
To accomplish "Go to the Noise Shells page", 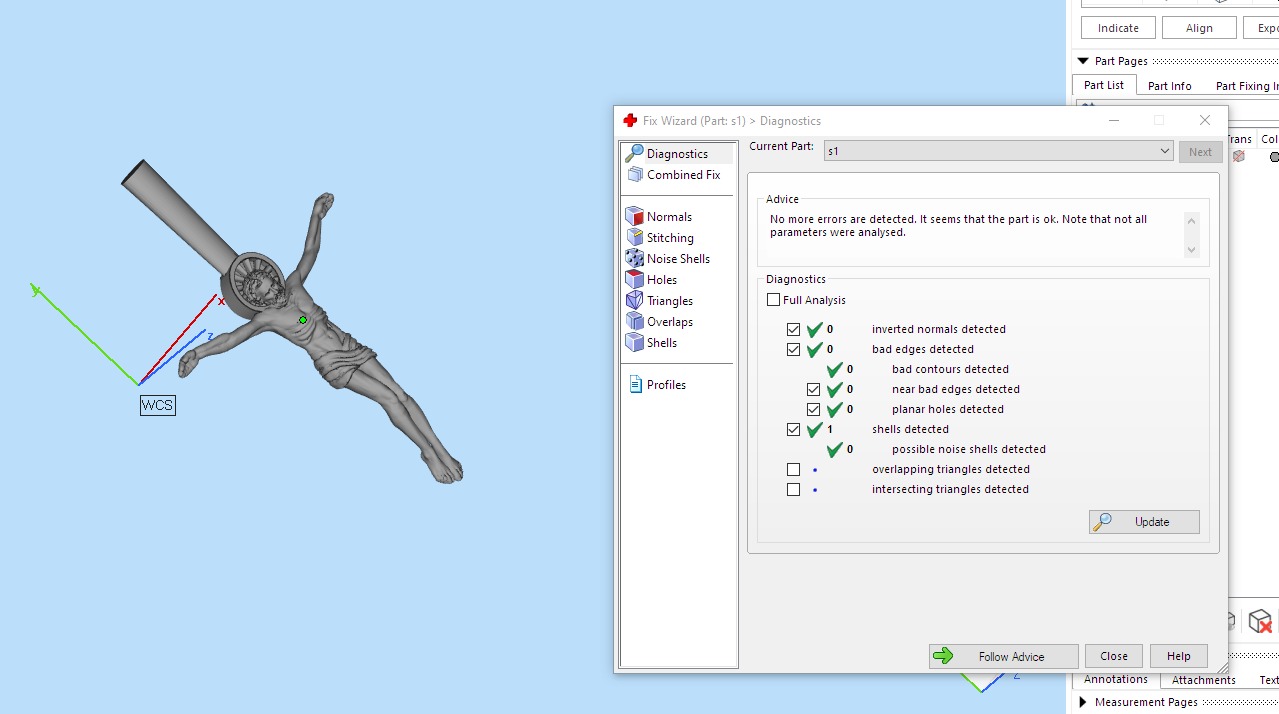I will coord(677,258).
